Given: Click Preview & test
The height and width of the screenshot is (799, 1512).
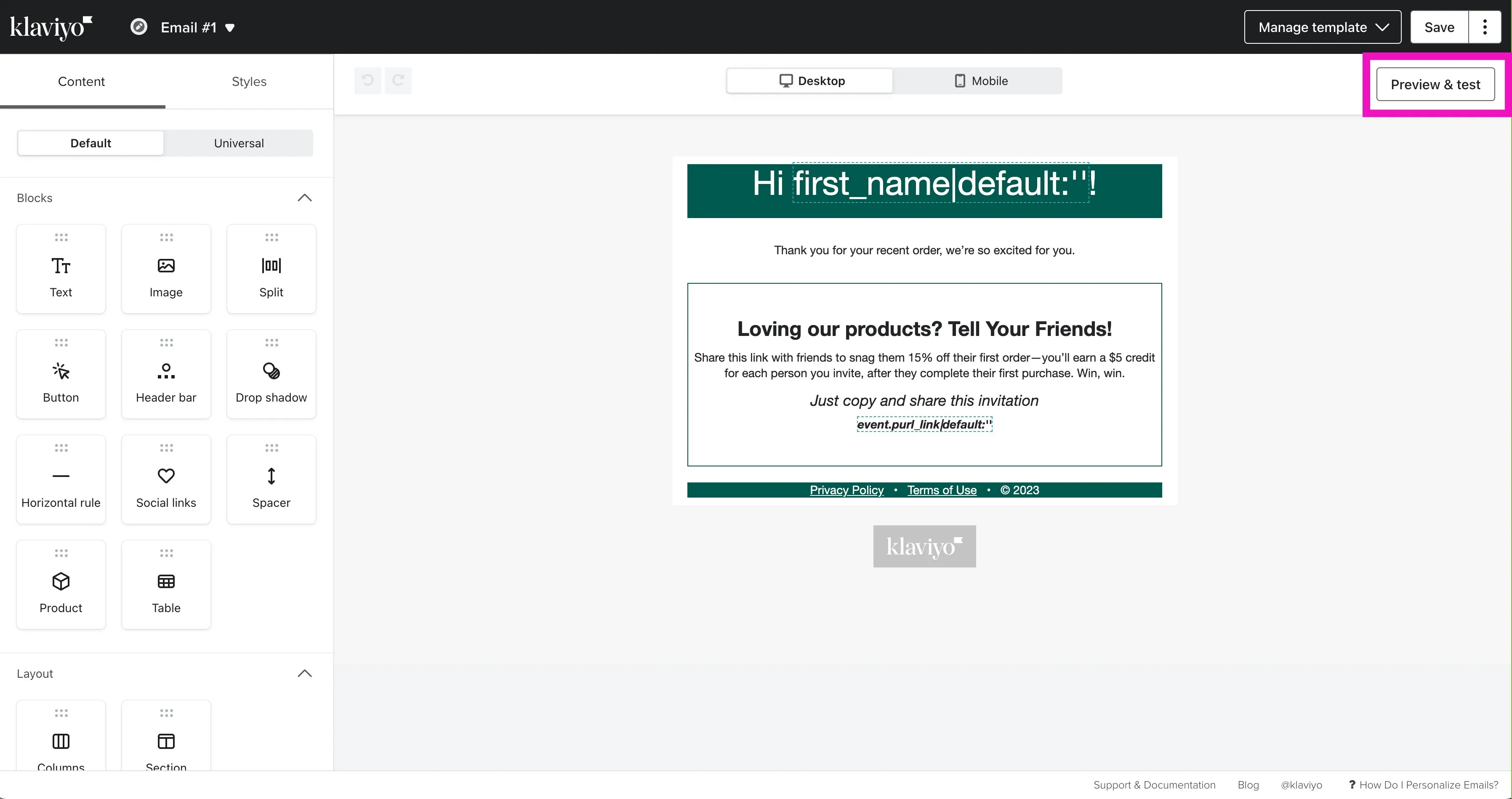Looking at the screenshot, I should [1436, 85].
